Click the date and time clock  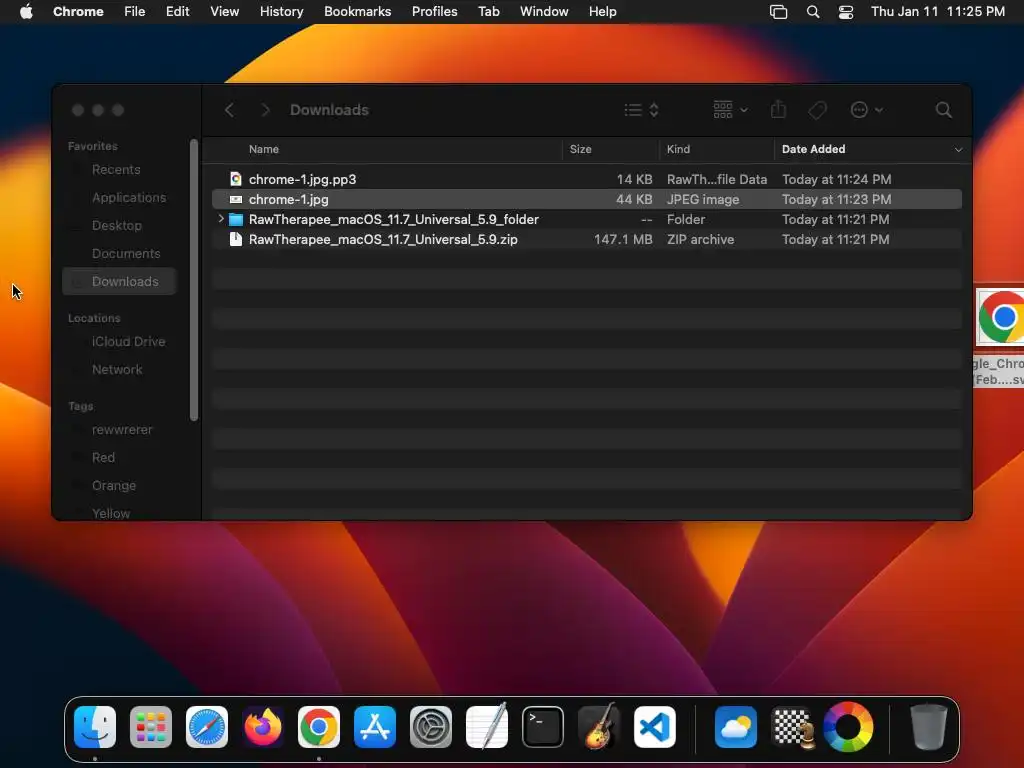tap(938, 12)
